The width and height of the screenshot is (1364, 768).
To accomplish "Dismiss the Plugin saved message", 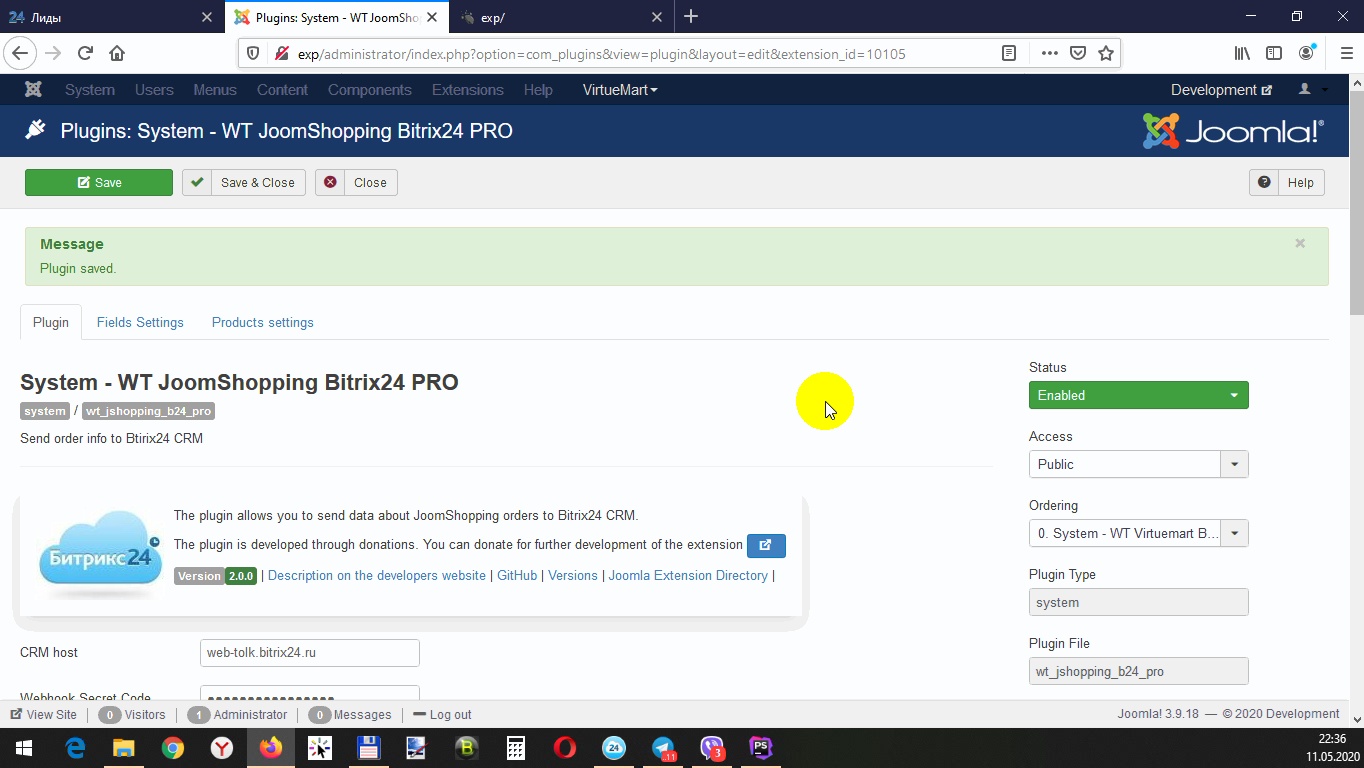I will [x=1300, y=243].
